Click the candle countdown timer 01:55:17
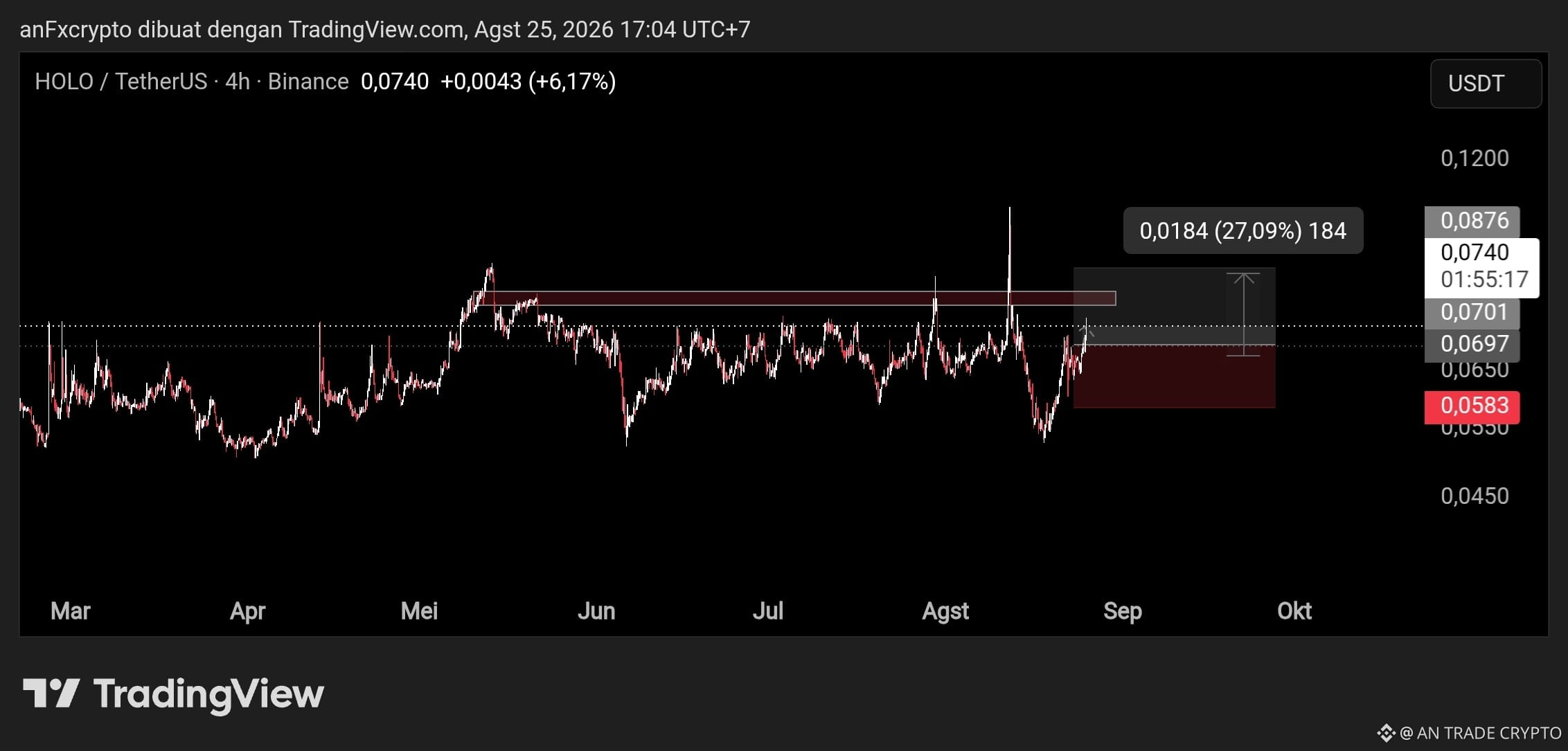This screenshot has width=1568, height=751. click(x=1484, y=280)
